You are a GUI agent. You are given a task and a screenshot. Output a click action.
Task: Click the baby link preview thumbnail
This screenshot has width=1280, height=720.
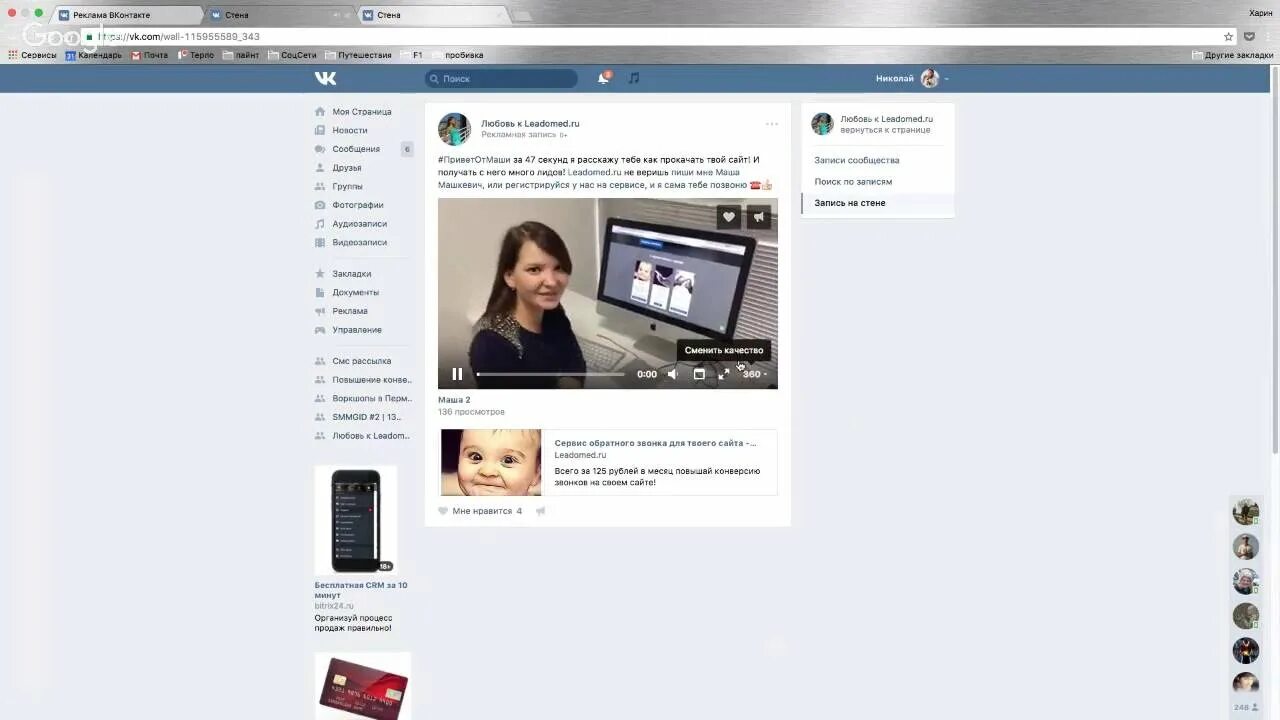pos(491,462)
